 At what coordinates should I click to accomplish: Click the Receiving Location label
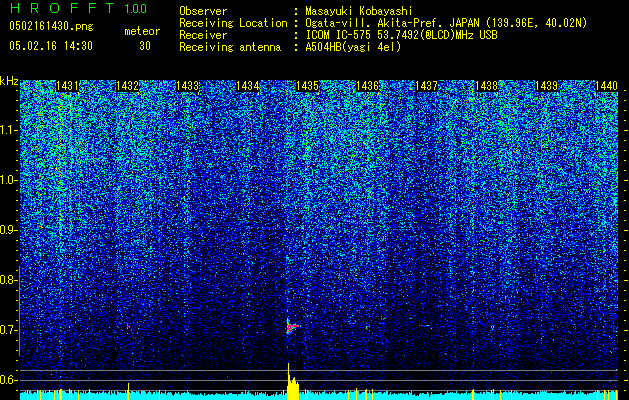pos(233,23)
